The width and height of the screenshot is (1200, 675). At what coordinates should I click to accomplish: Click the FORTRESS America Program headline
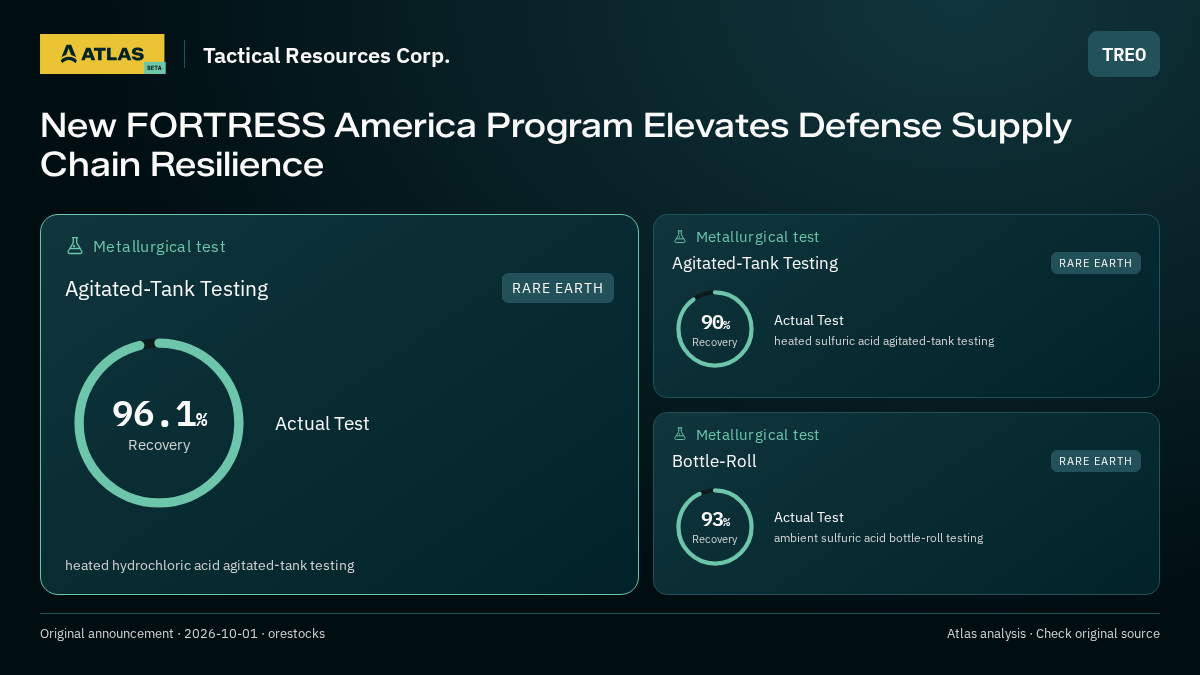pyautogui.click(x=555, y=144)
